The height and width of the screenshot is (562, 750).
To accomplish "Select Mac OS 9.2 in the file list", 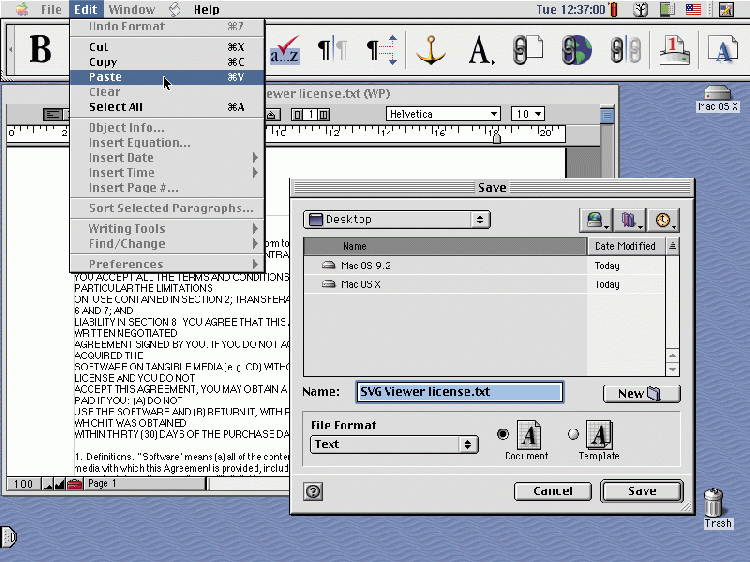I will [445, 265].
